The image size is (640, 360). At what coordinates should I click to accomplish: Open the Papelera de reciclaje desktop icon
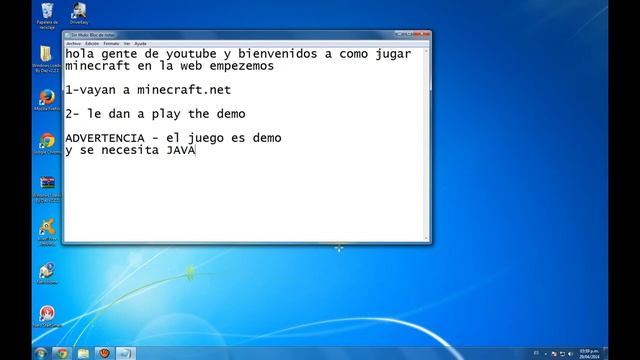pyautogui.click(x=47, y=16)
